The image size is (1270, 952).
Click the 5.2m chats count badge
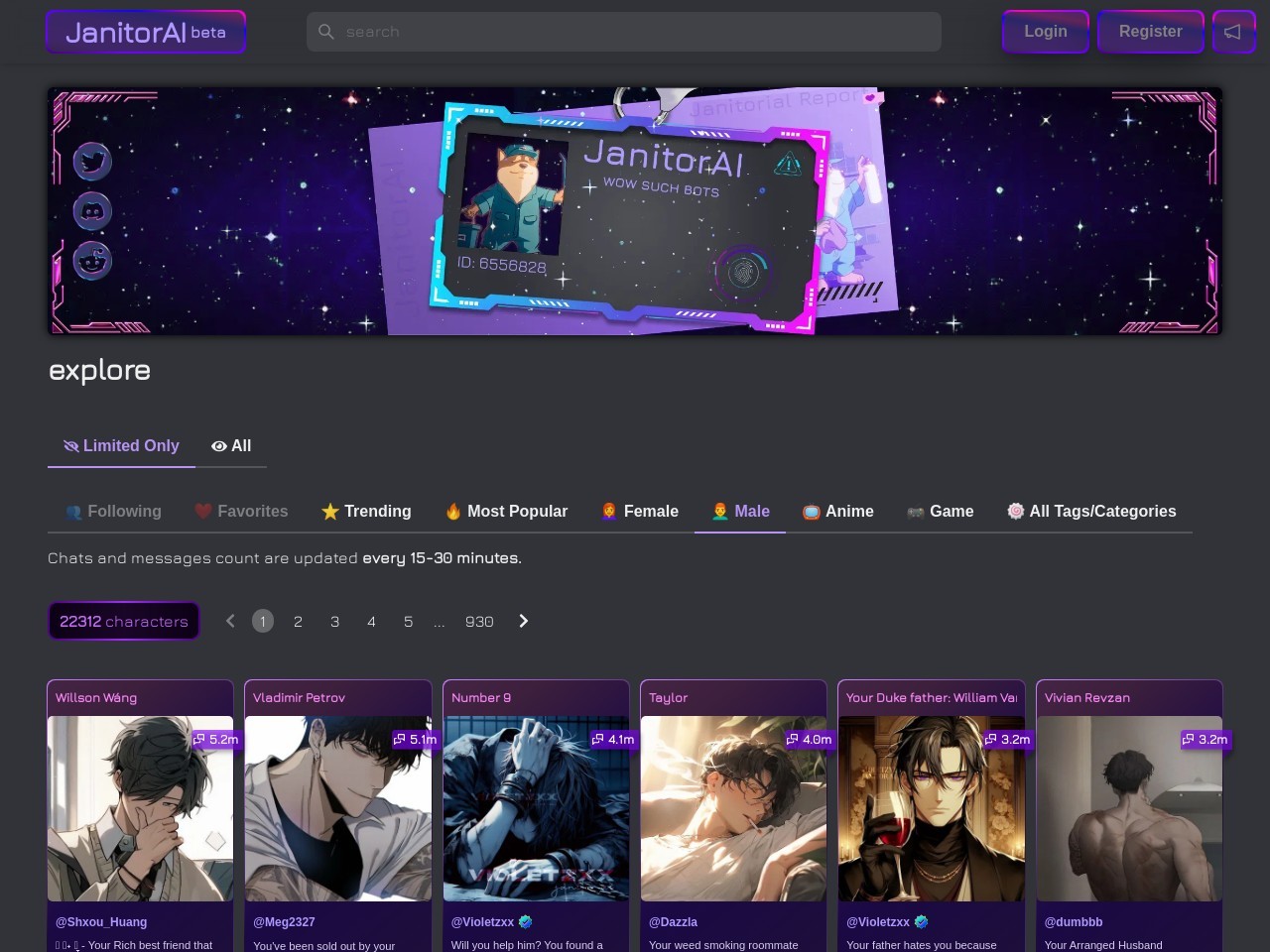tap(215, 740)
